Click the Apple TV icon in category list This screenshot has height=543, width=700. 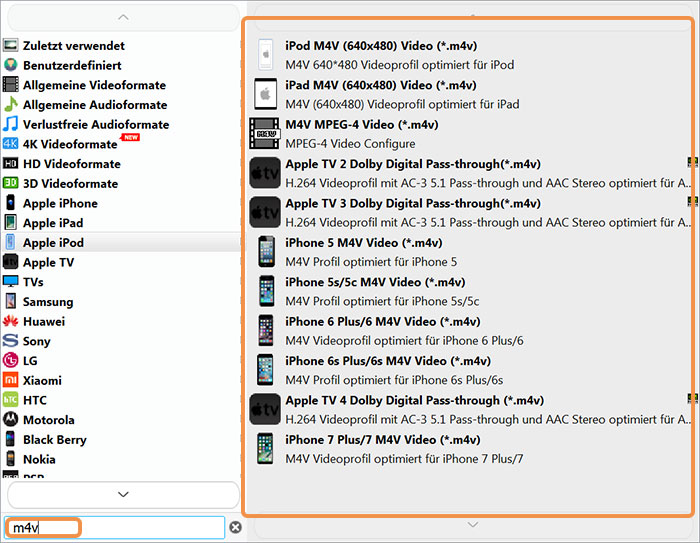coord(11,261)
